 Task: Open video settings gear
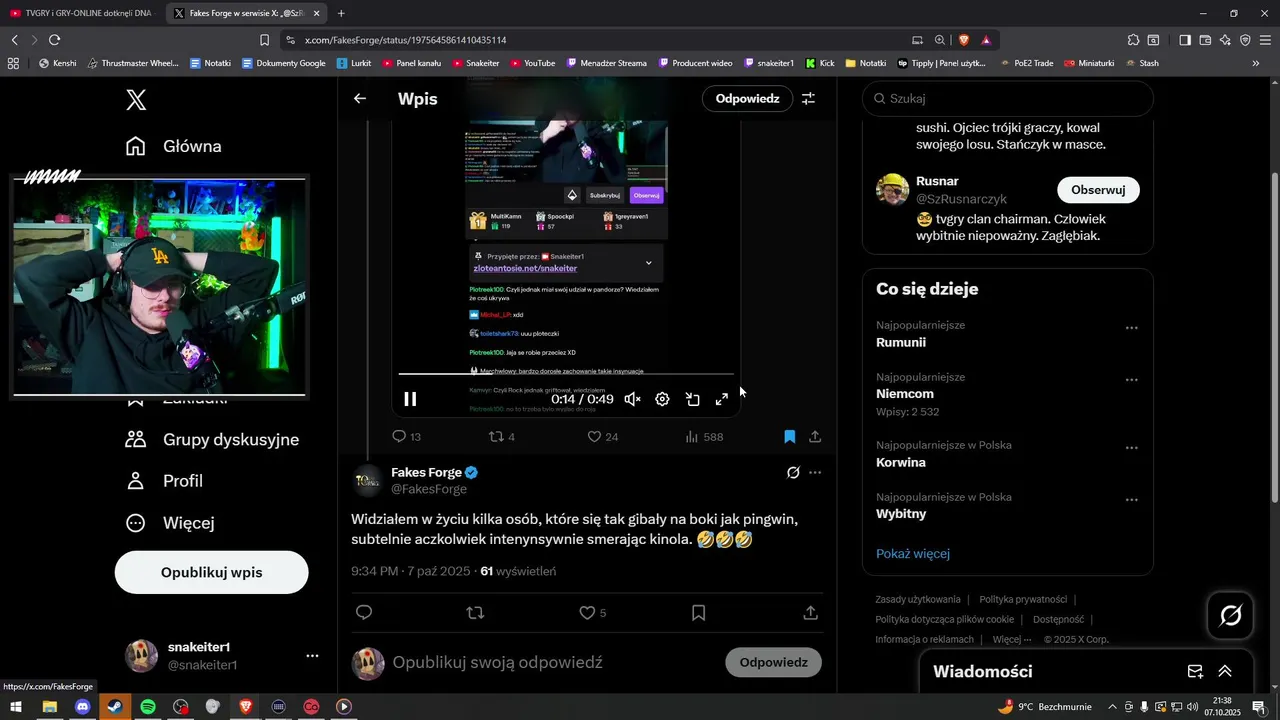(662, 399)
